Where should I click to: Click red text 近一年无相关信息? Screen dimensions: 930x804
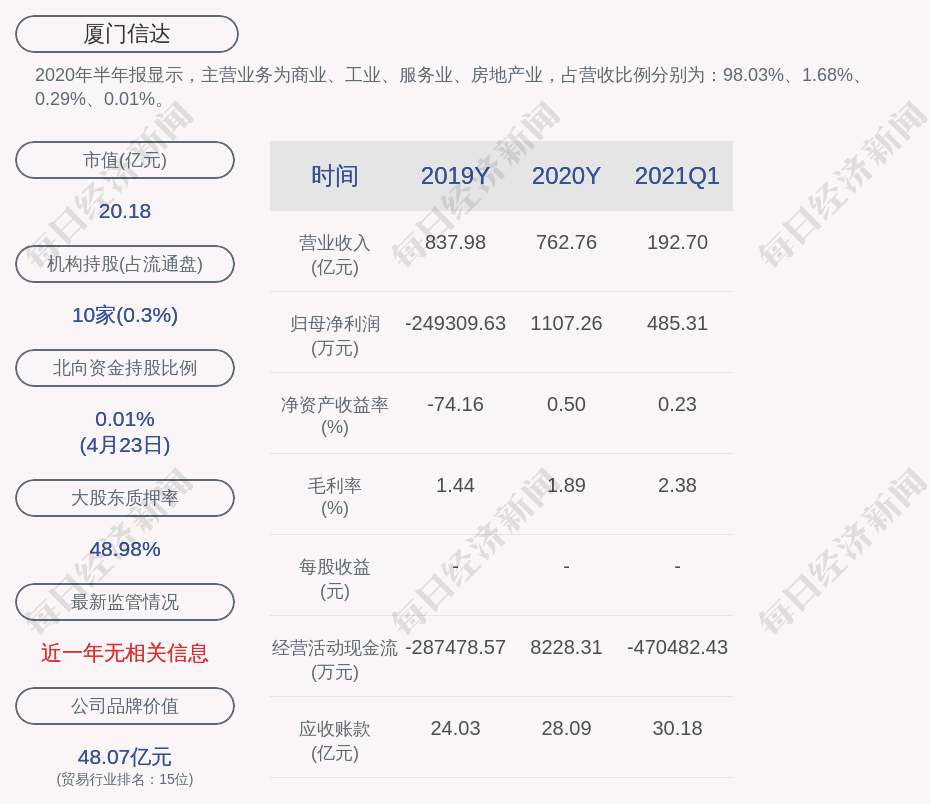tap(125, 653)
